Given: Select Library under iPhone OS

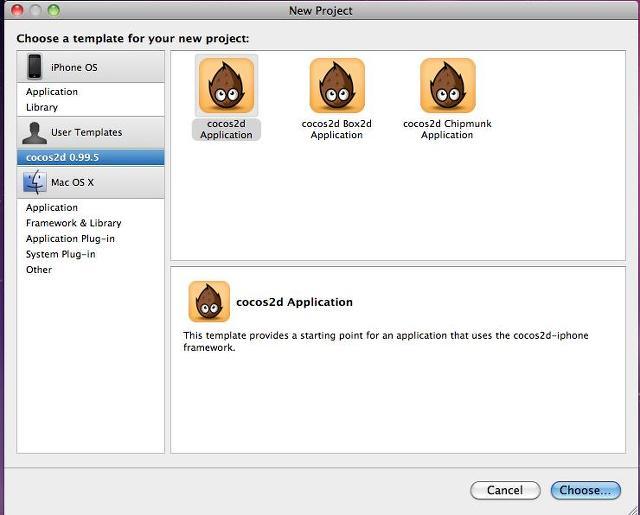Looking at the screenshot, I should [42, 107].
